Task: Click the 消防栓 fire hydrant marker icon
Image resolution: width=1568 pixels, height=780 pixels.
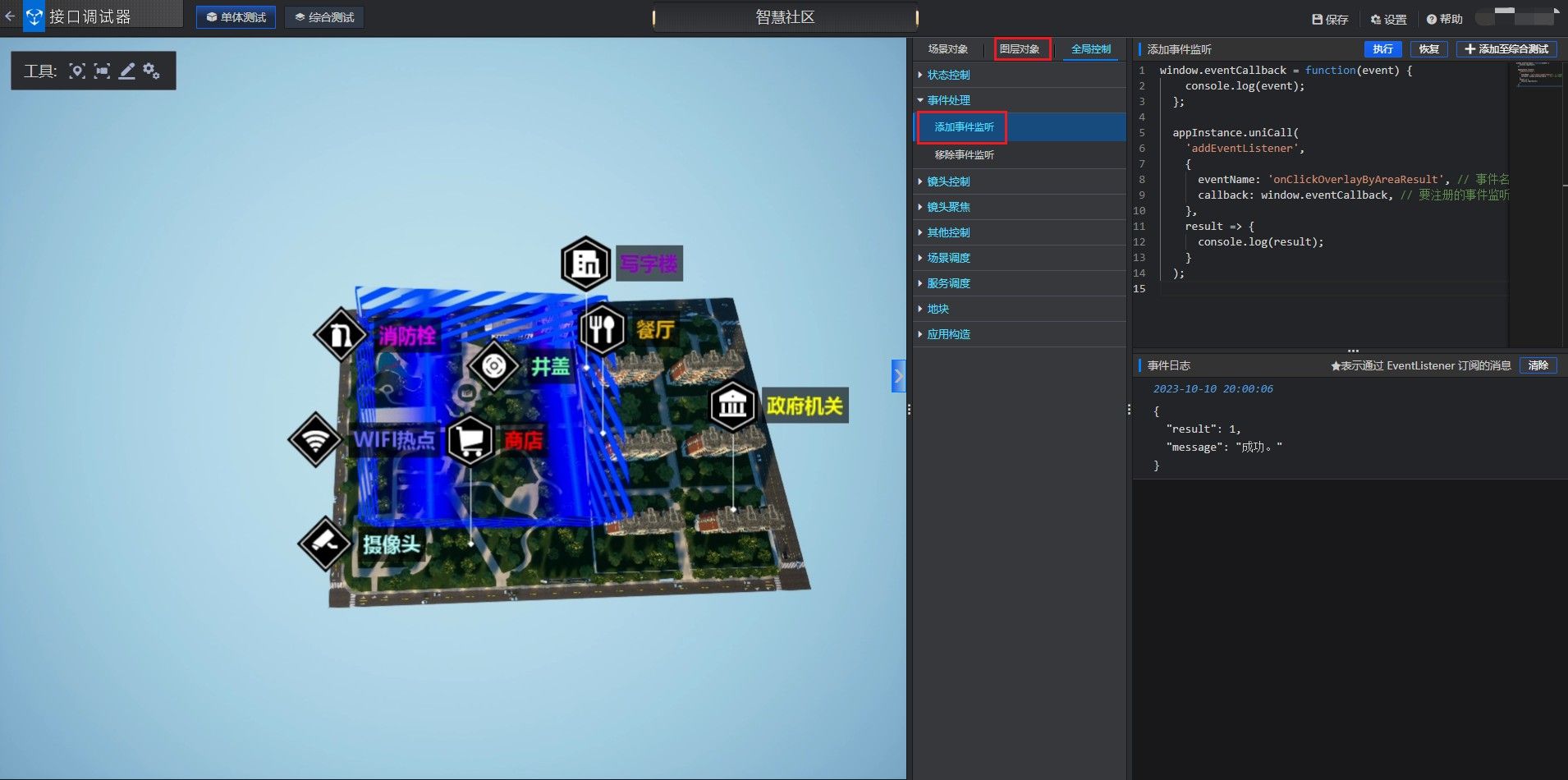Action: [x=340, y=334]
